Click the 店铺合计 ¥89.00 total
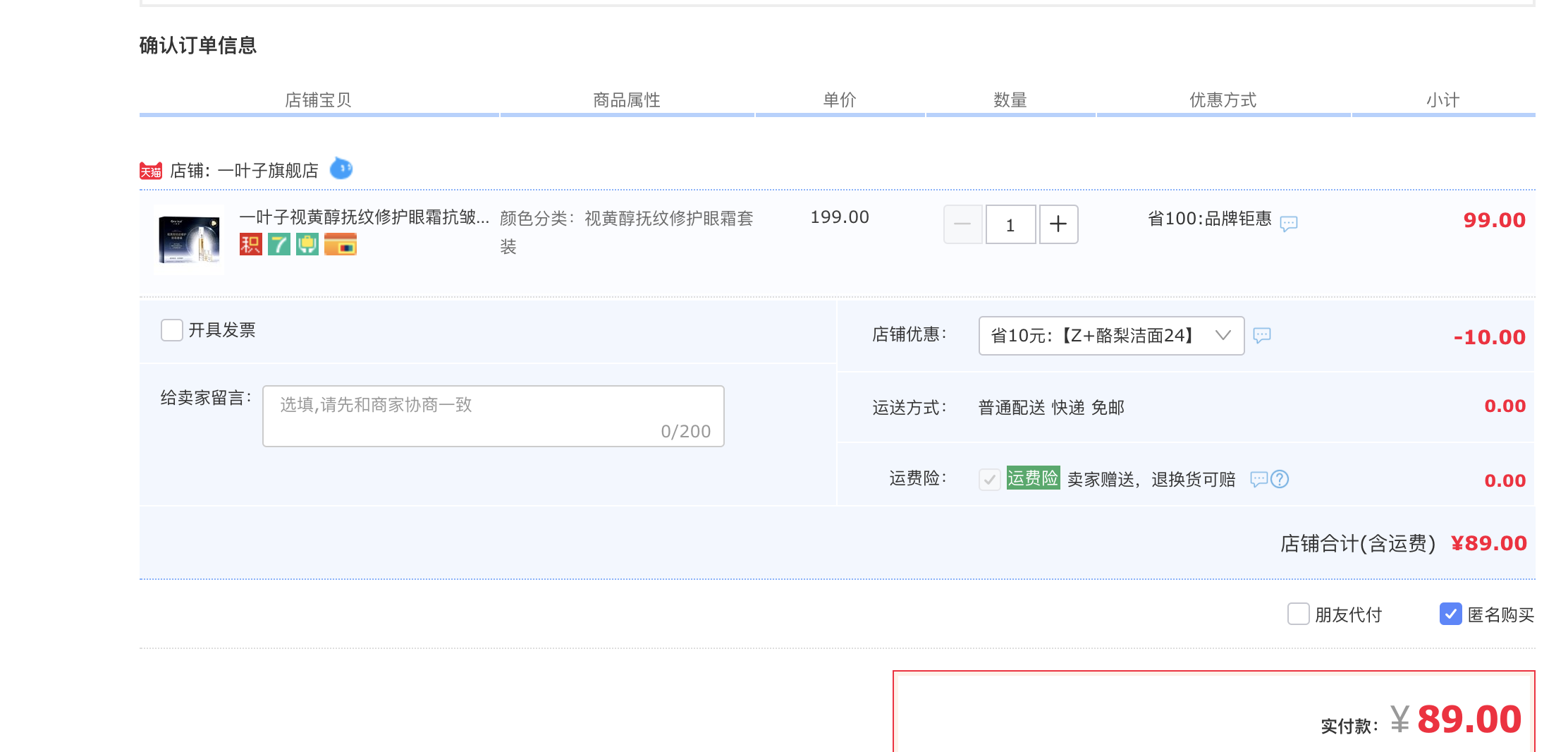The image size is (1568, 752). [1489, 543]
